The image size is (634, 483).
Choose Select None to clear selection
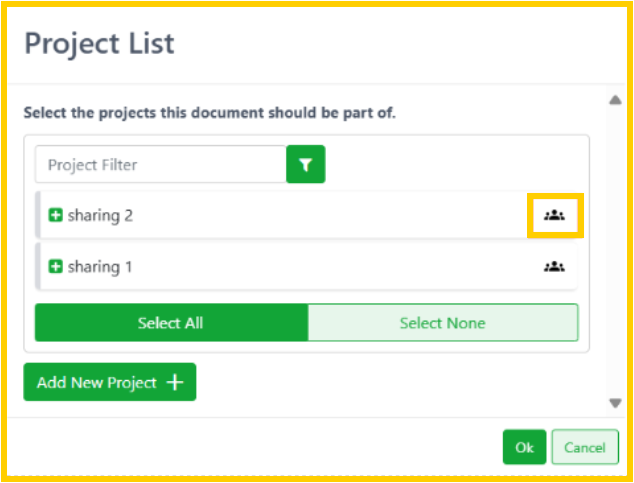[442, 323]
